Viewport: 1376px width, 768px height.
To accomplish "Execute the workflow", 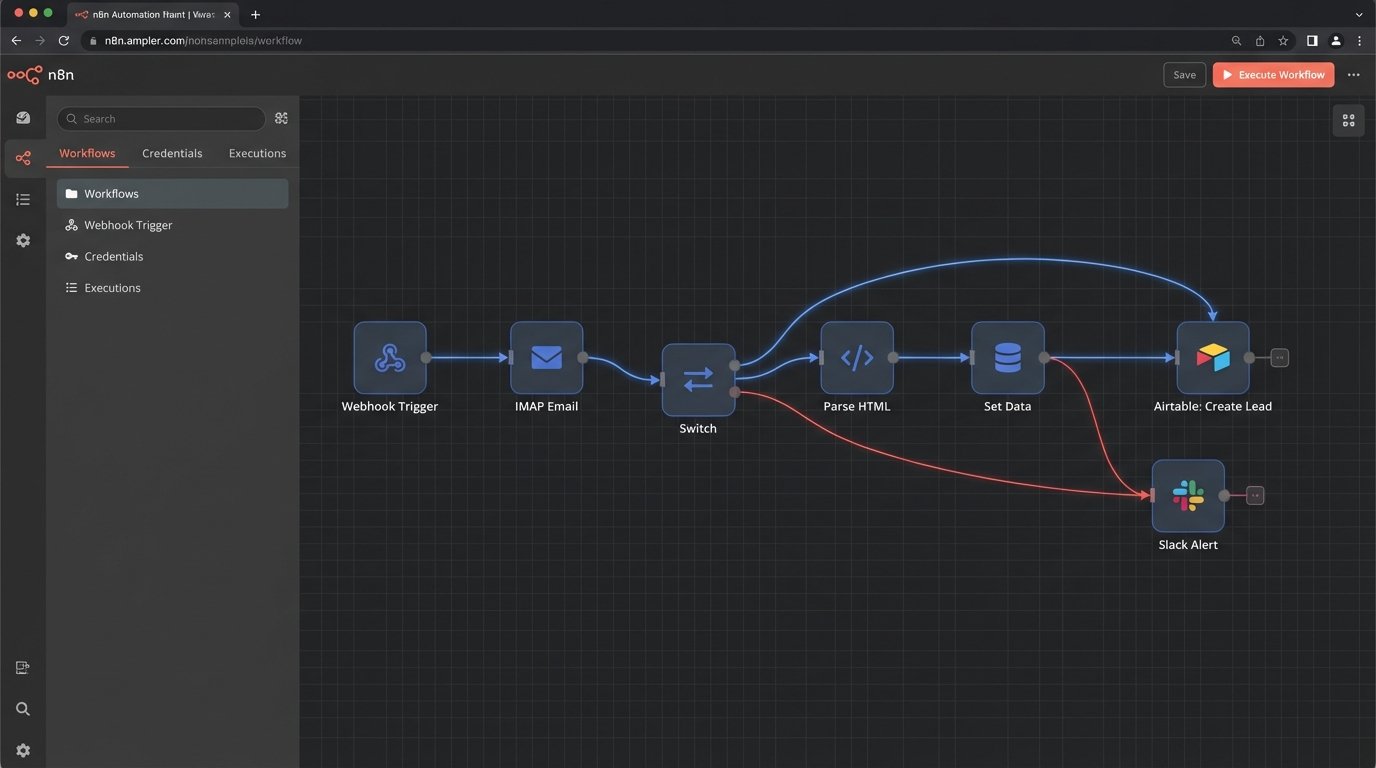I will 1273,74.
